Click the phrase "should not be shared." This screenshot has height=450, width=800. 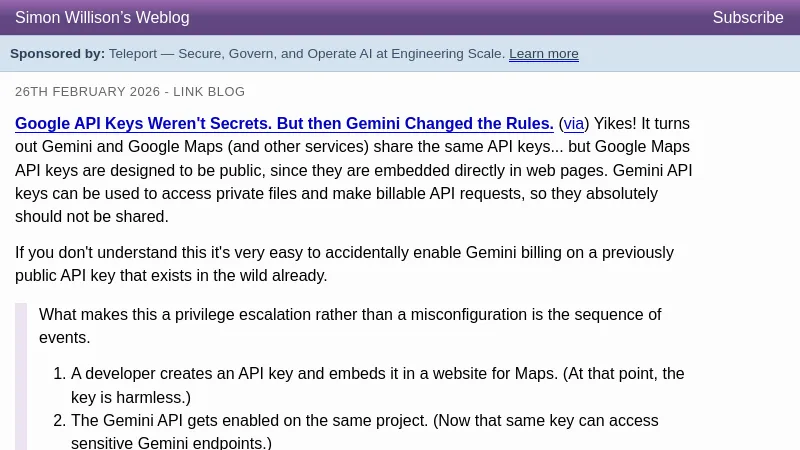(92, 217)
